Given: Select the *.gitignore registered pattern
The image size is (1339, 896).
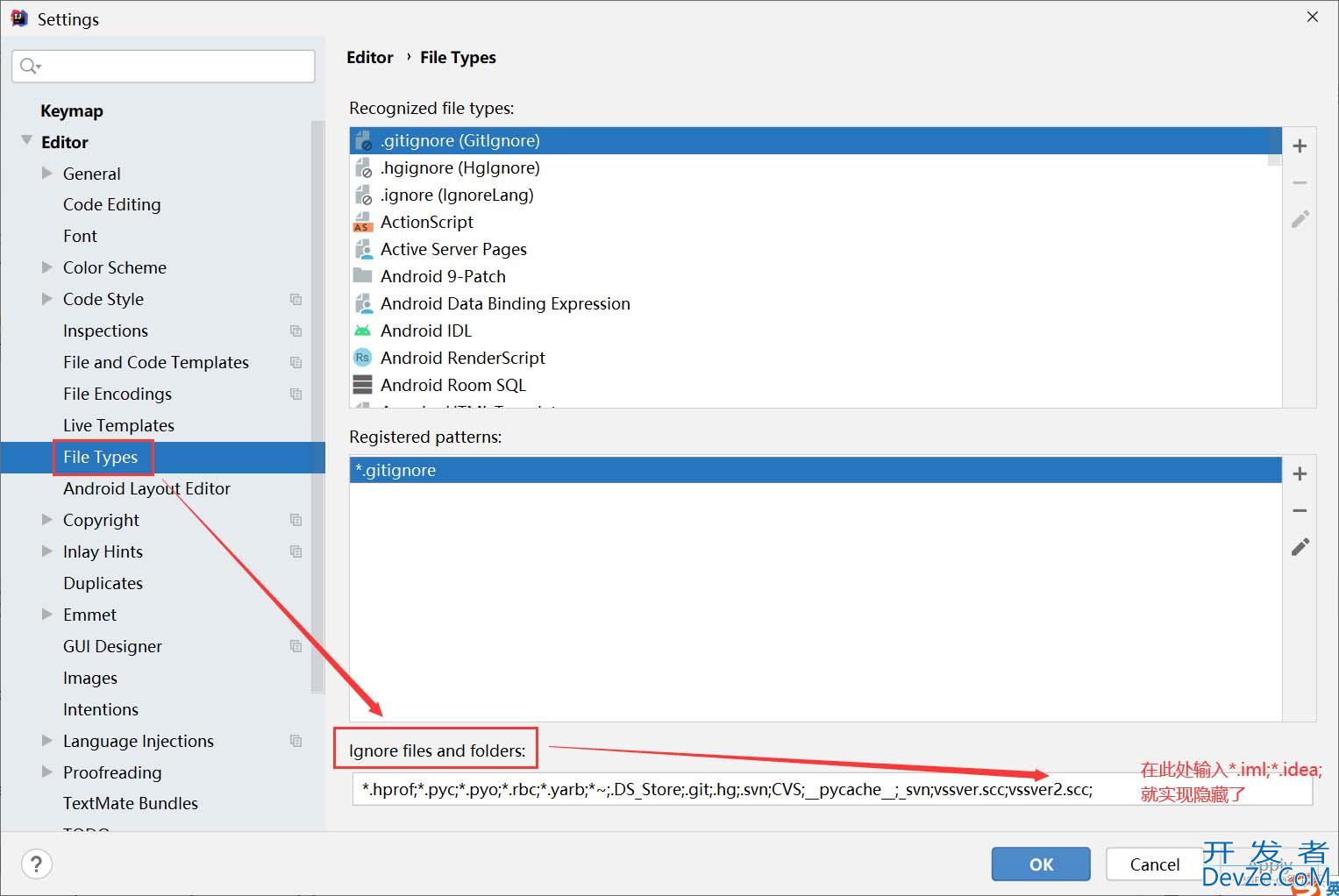Looking at the screenshot, I should click(x=816, y=470).
